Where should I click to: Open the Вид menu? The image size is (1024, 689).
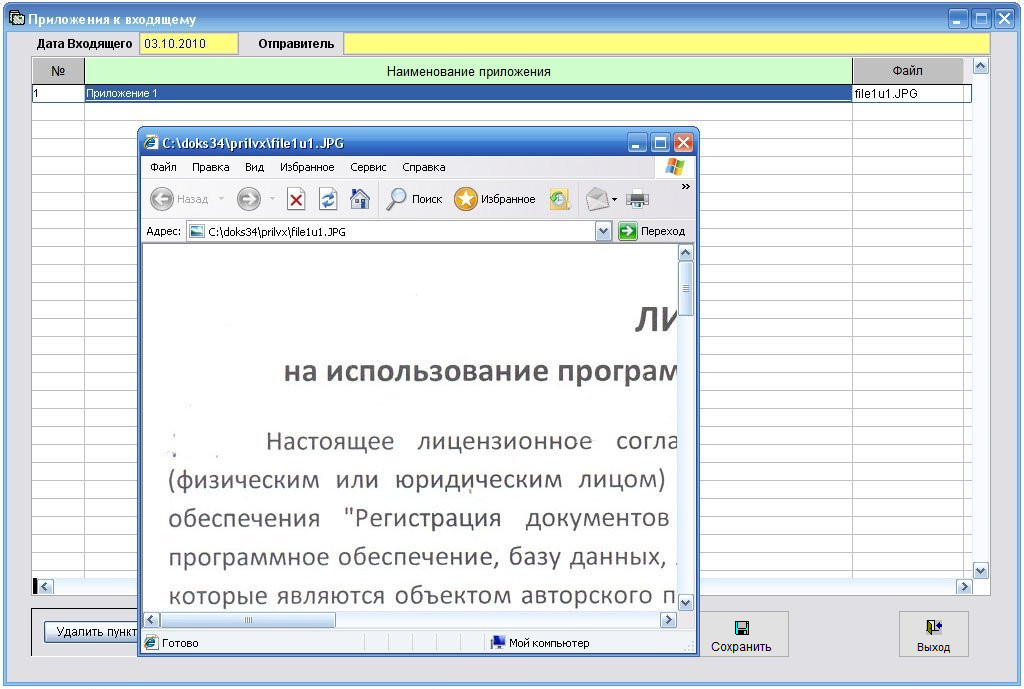(254, 167)
